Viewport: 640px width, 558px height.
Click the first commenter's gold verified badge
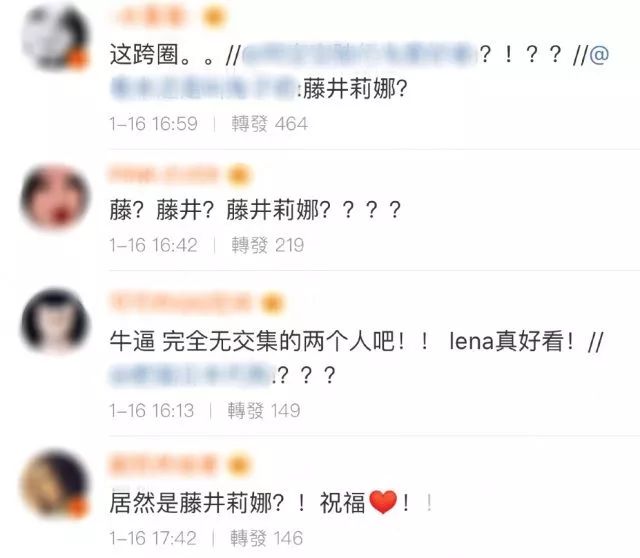(215, 16)
